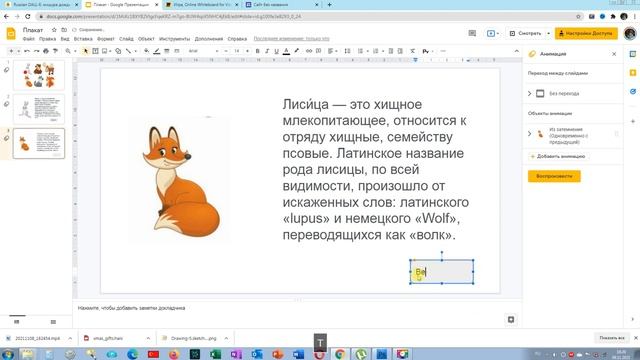Open the highlight color marker tool

pyautogui.click(x=296, y=51)
